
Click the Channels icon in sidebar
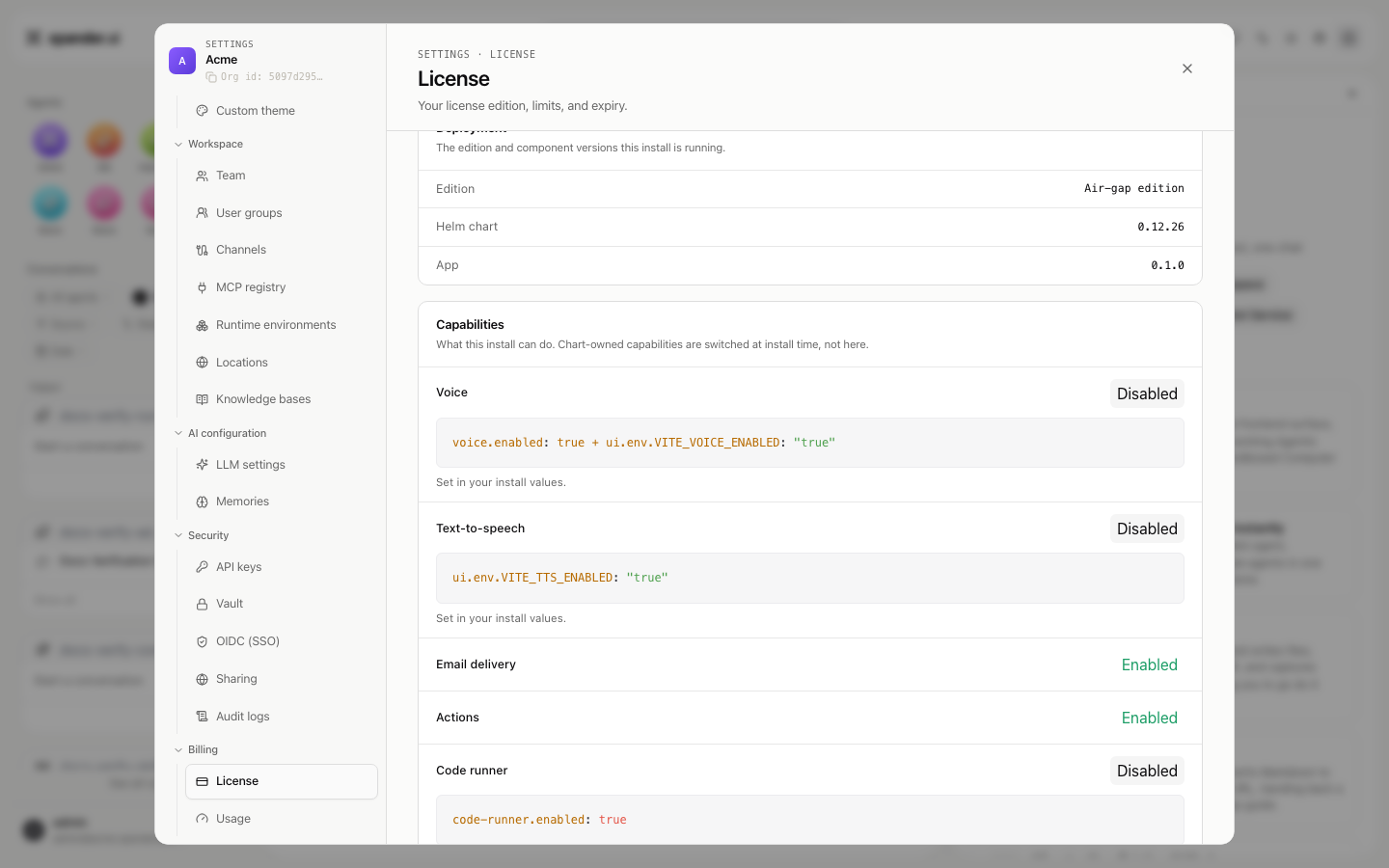203,250
